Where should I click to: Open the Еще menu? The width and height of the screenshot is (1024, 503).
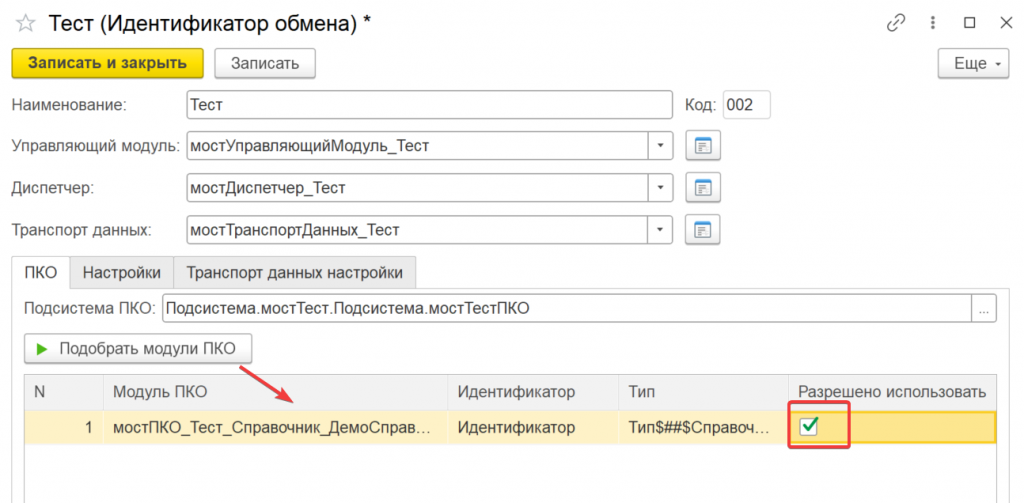pyautogui.click(x=975, y=64)
